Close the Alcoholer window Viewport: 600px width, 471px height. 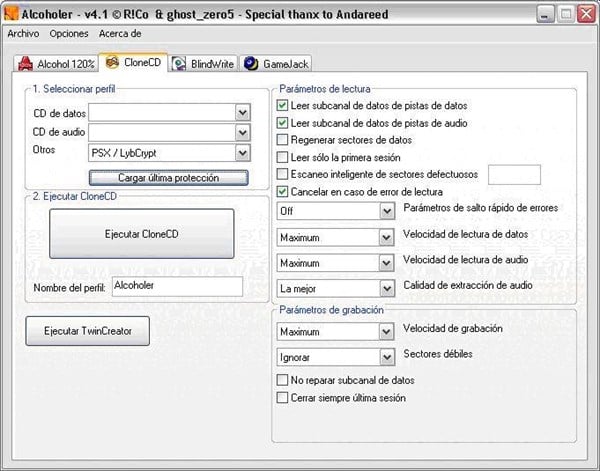click(x=586, y=15)
